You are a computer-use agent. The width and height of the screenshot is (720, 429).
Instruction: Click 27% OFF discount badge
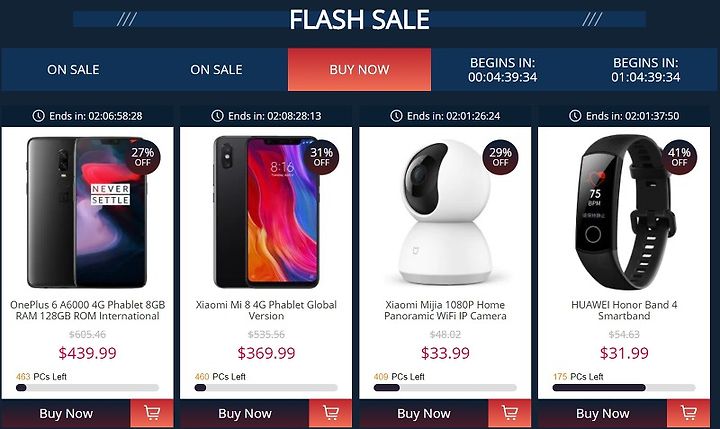[x=143, y=157]
